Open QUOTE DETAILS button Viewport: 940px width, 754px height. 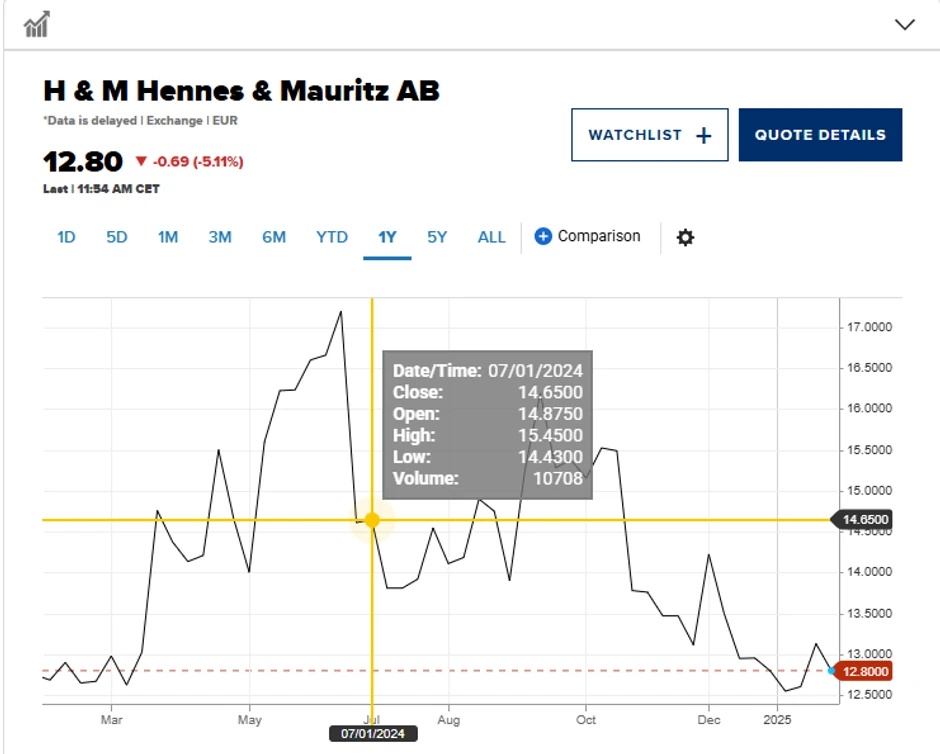coord(820,135)
